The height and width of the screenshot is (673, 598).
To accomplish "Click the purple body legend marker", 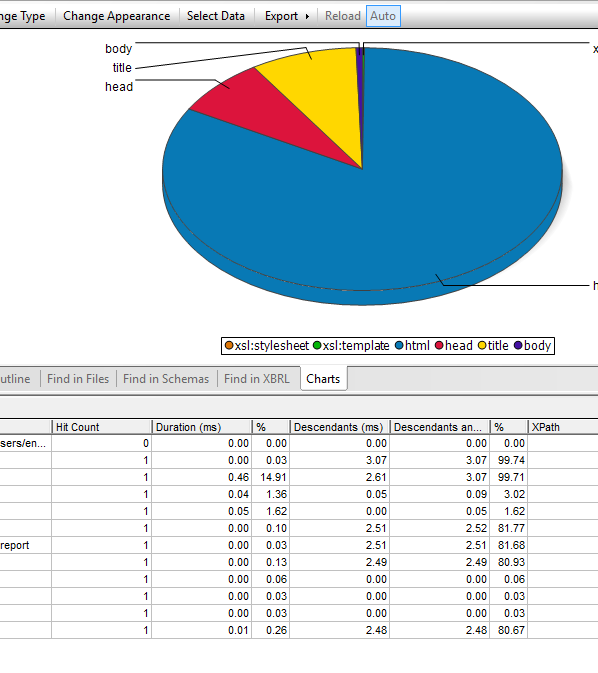I will point(518,346).
